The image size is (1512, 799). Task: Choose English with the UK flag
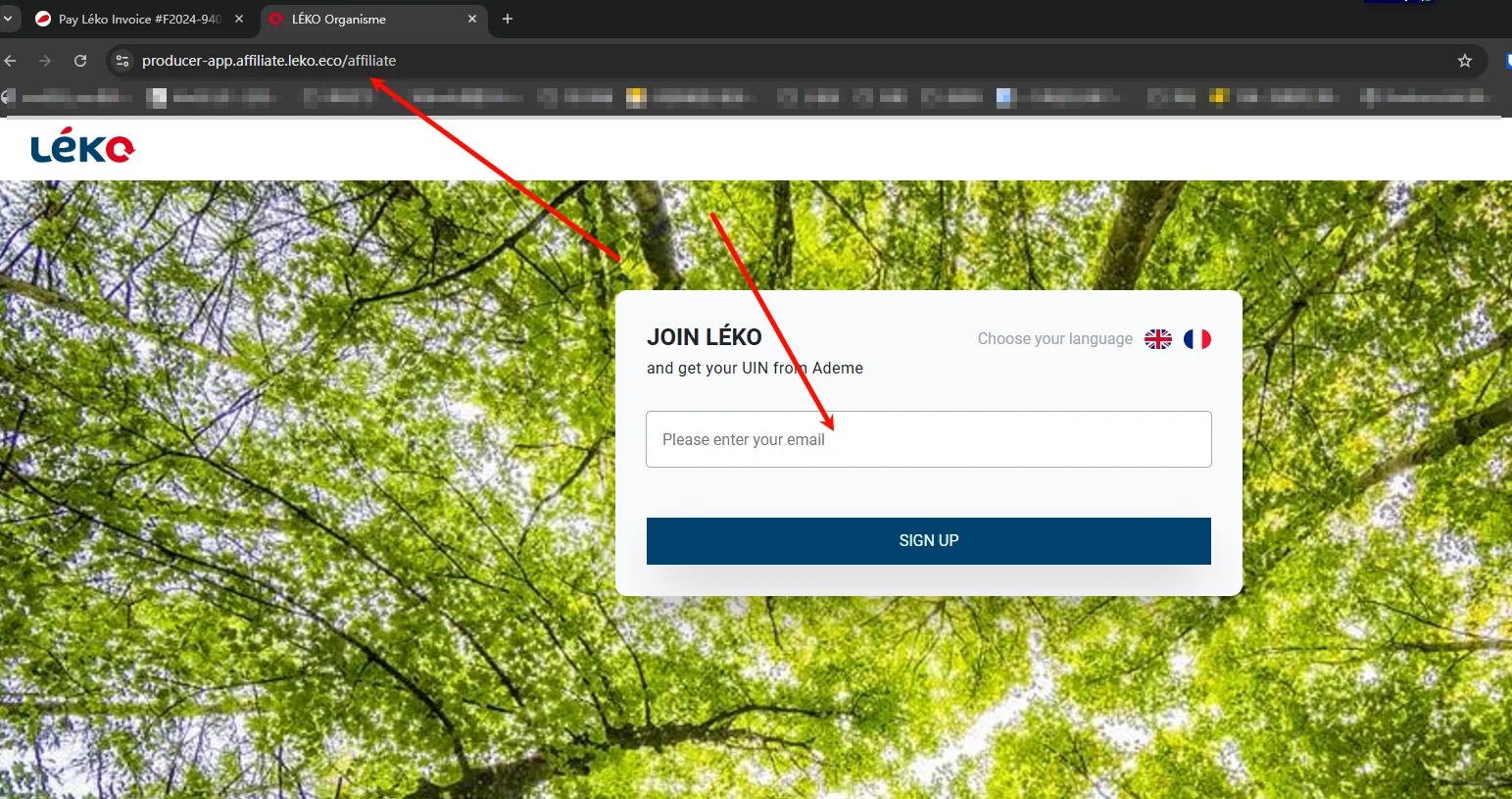(x=1157, y=339)
